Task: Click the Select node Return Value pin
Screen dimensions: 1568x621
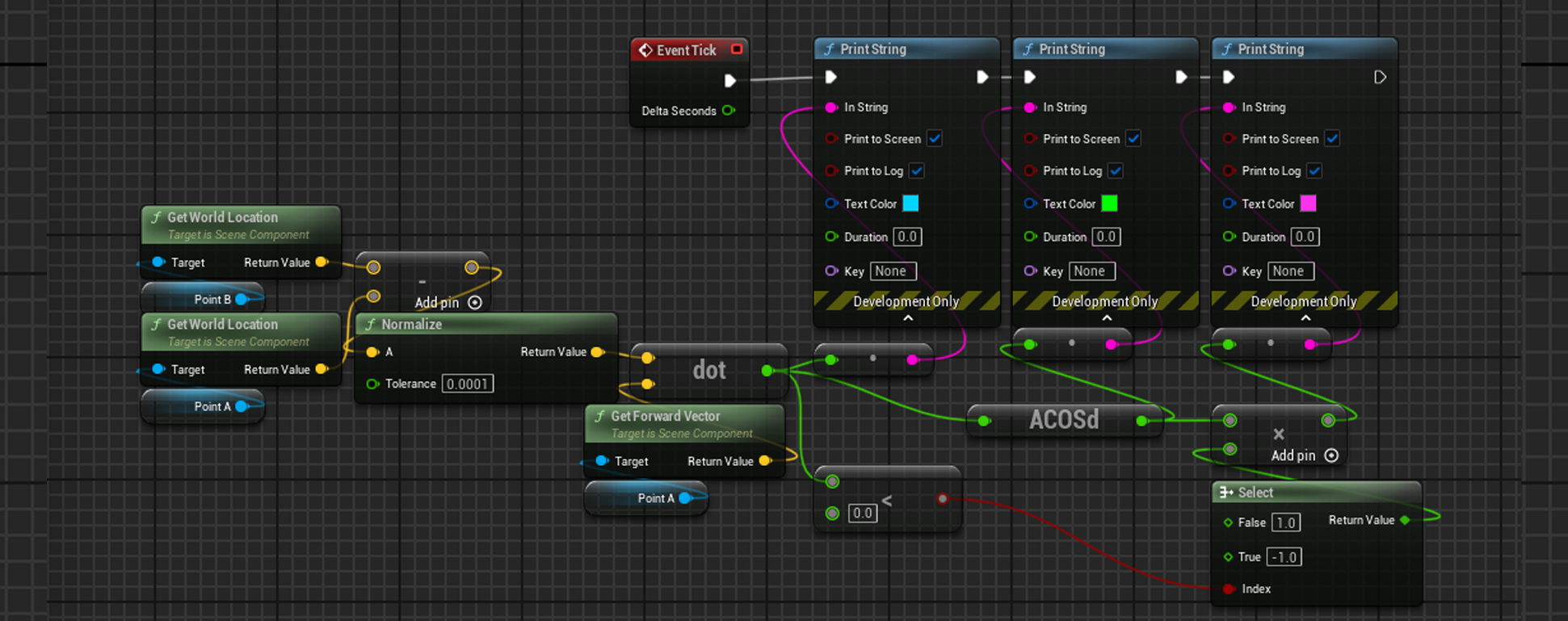Action: 1406,520
